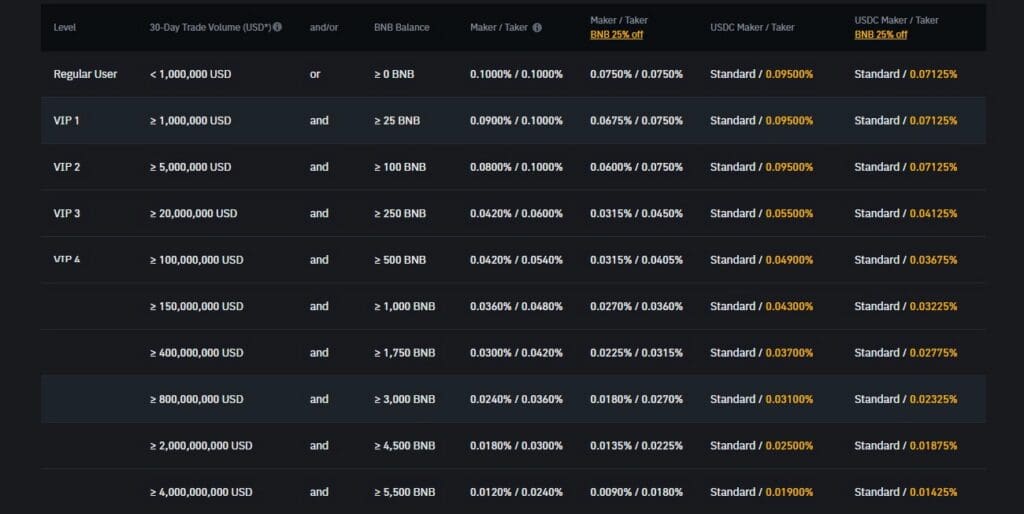1024x514 pixels.
Task: Click info icon next to Maker / Taker header
Action: 537,27
